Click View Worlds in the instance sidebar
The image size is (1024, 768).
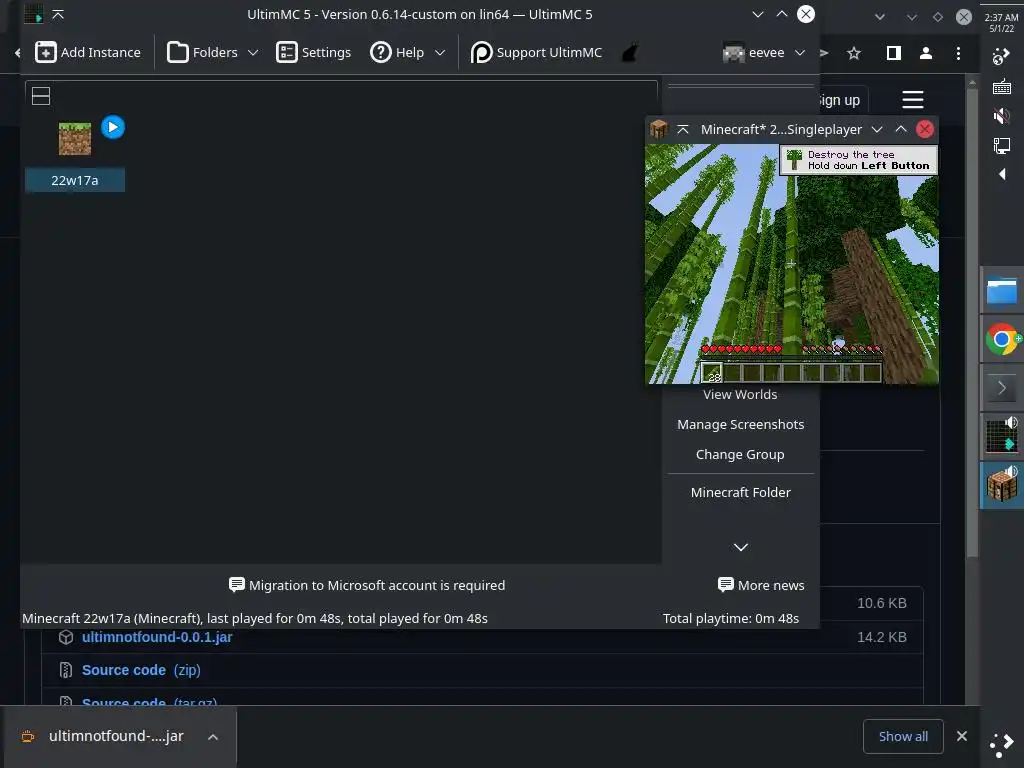click(740, 394)
